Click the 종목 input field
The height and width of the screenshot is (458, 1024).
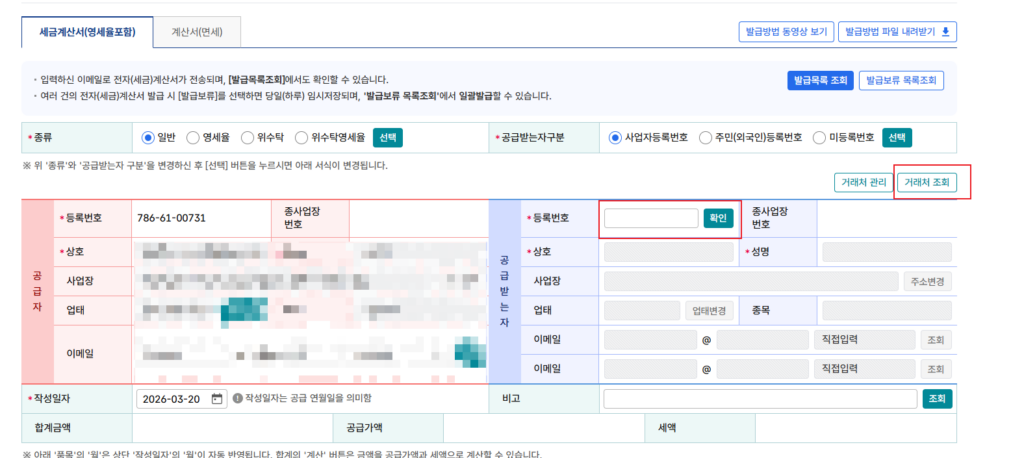click(x=887, y=311)
